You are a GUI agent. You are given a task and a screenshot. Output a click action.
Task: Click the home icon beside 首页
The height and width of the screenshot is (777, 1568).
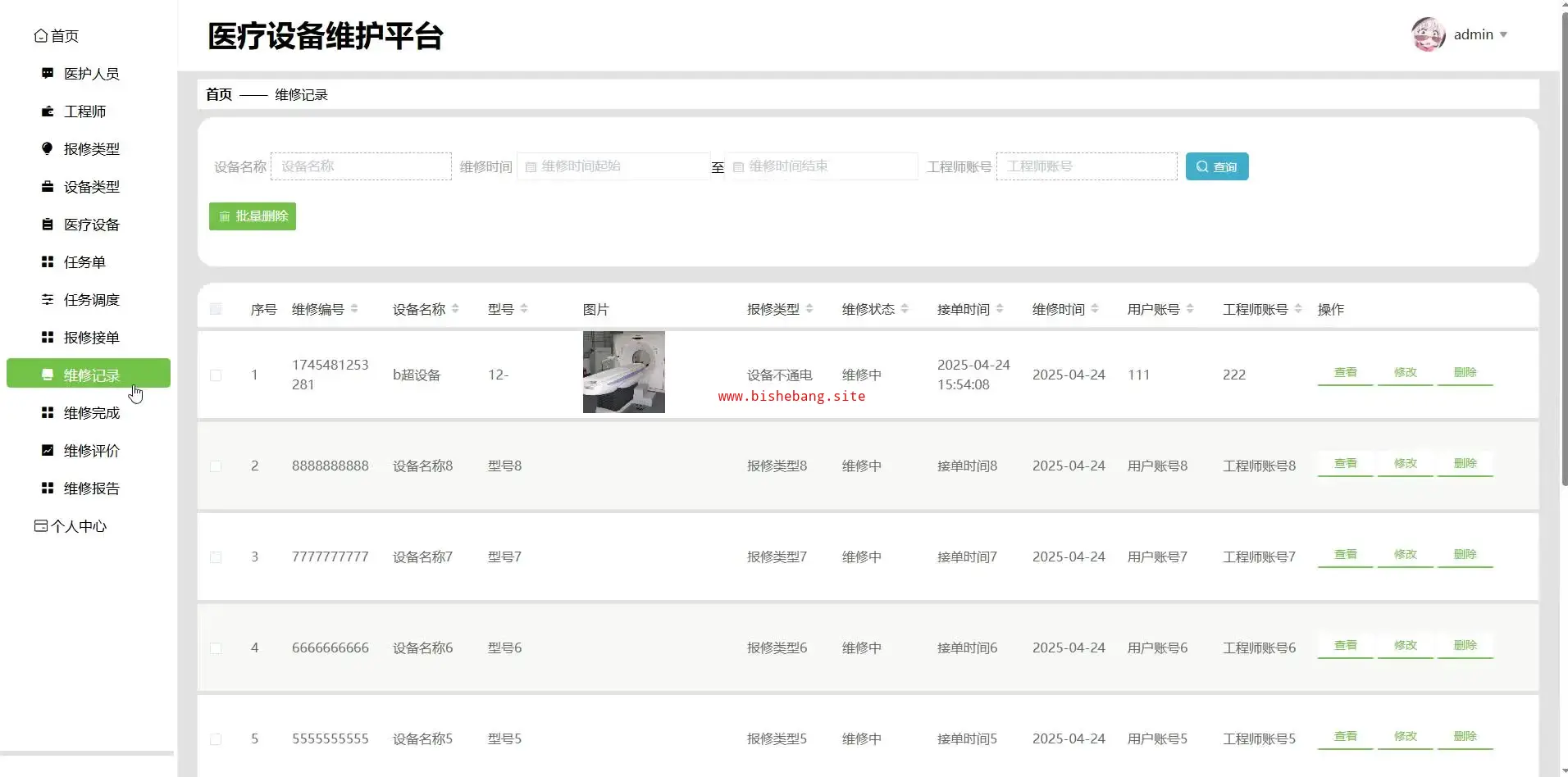click(x=40, y=36)
